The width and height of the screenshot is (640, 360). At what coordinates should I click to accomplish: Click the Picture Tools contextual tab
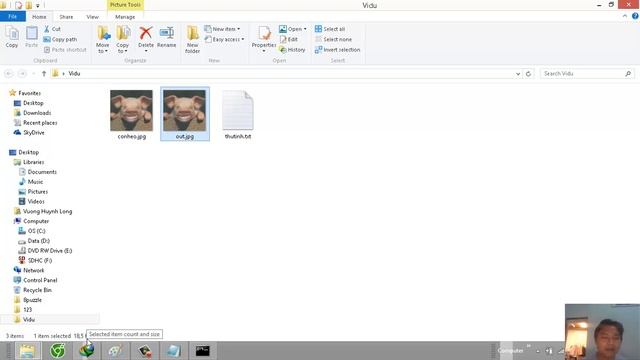125,5
